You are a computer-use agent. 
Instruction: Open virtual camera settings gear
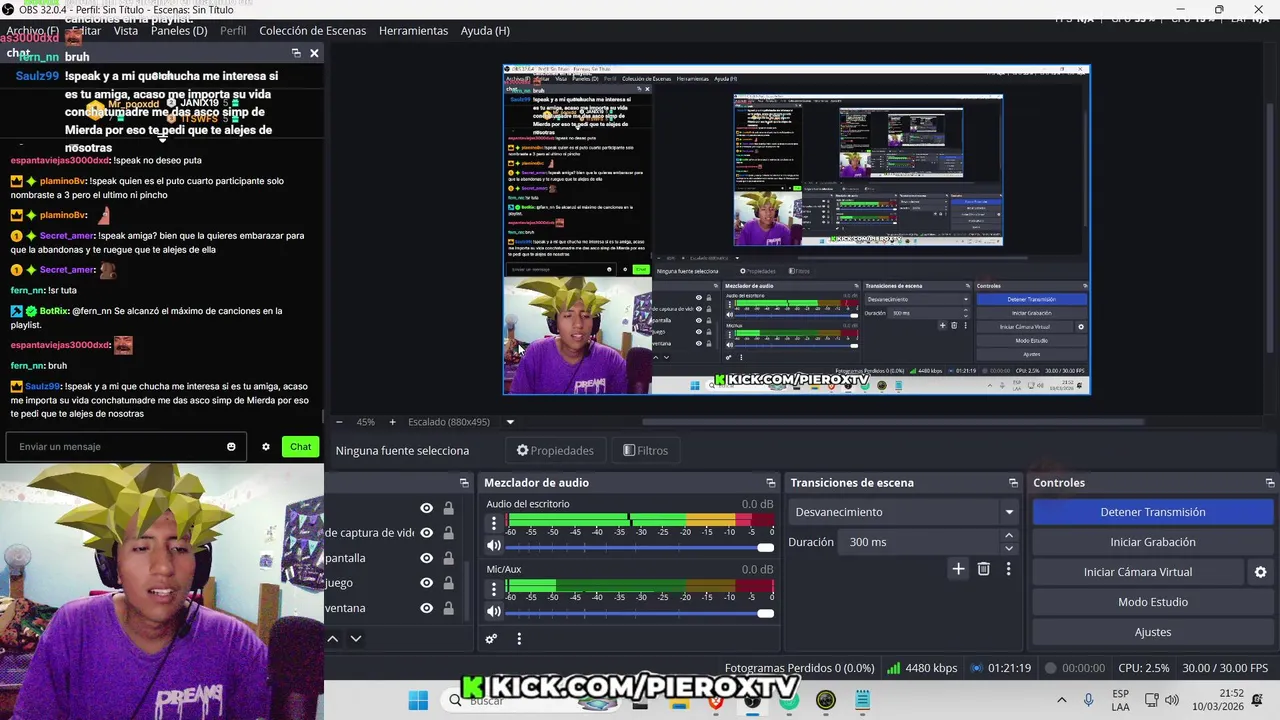click(x=1260, y=572)
